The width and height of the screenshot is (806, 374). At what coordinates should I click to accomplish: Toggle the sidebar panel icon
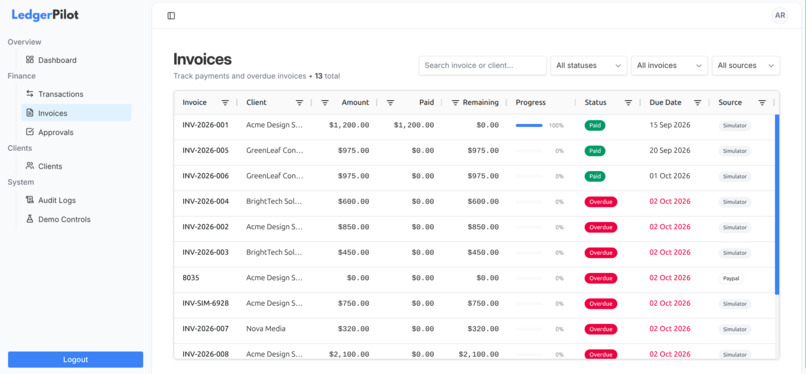[x=171, y=16]
